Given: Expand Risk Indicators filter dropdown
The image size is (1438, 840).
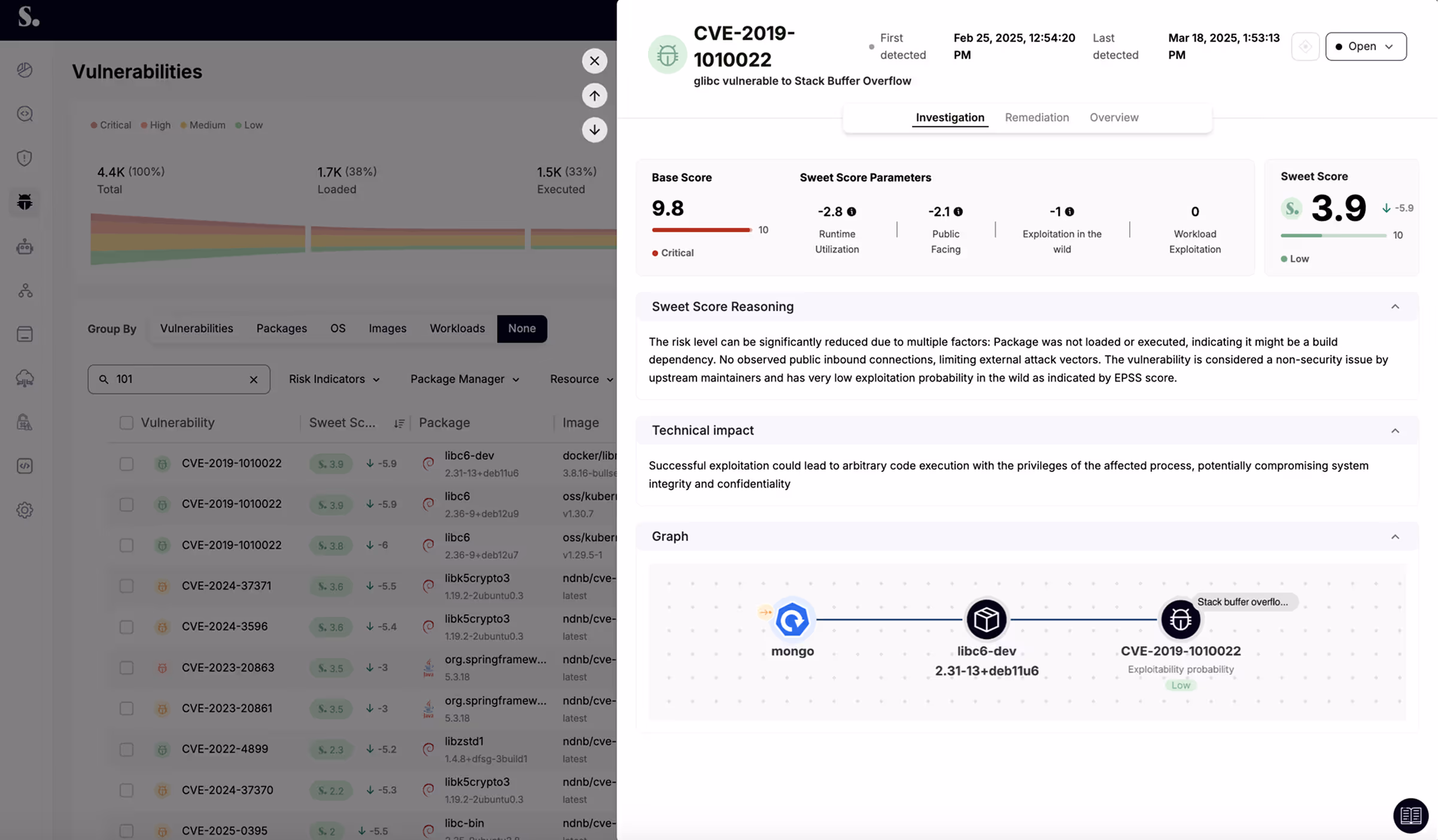Looking at the screenshot, I should pyautogui.click(x=334, y=379).
